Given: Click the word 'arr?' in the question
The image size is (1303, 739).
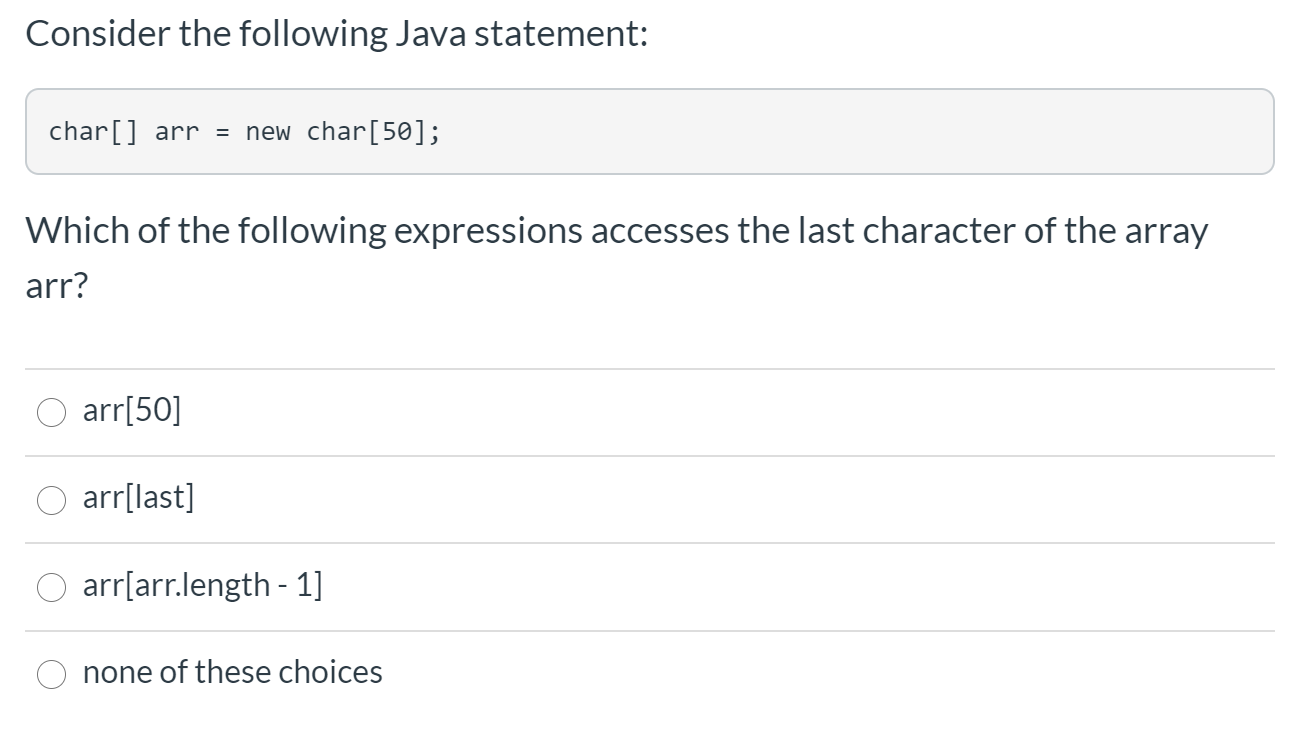Looking at the screenshot, I should 55,286.
